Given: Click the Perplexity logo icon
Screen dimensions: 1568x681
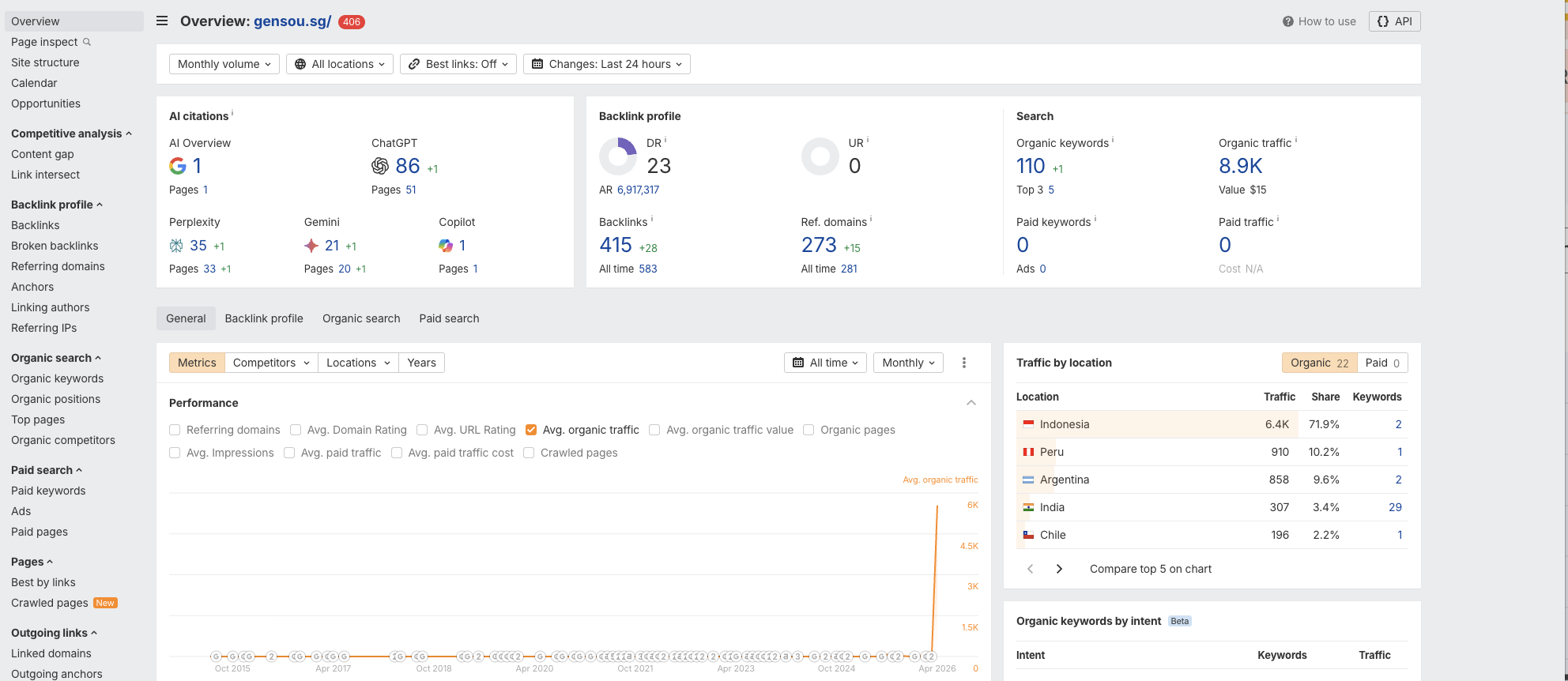Looking at the screenshot, I should (x=176, y=246).
